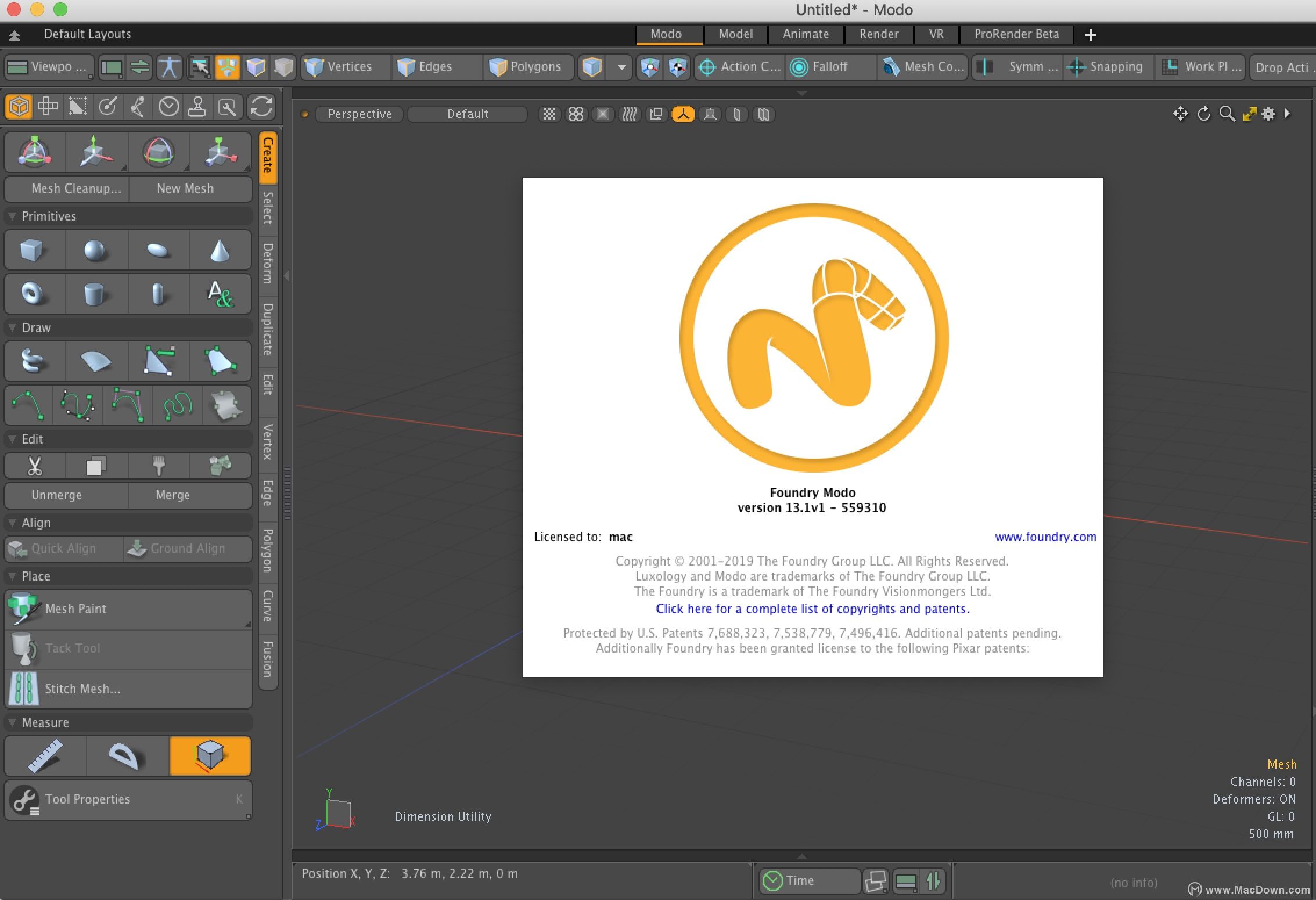Toggle the Dimension Utility cube tool
Image resolution: width=1316 pixels, height=900 pixels.
point(210,756)
